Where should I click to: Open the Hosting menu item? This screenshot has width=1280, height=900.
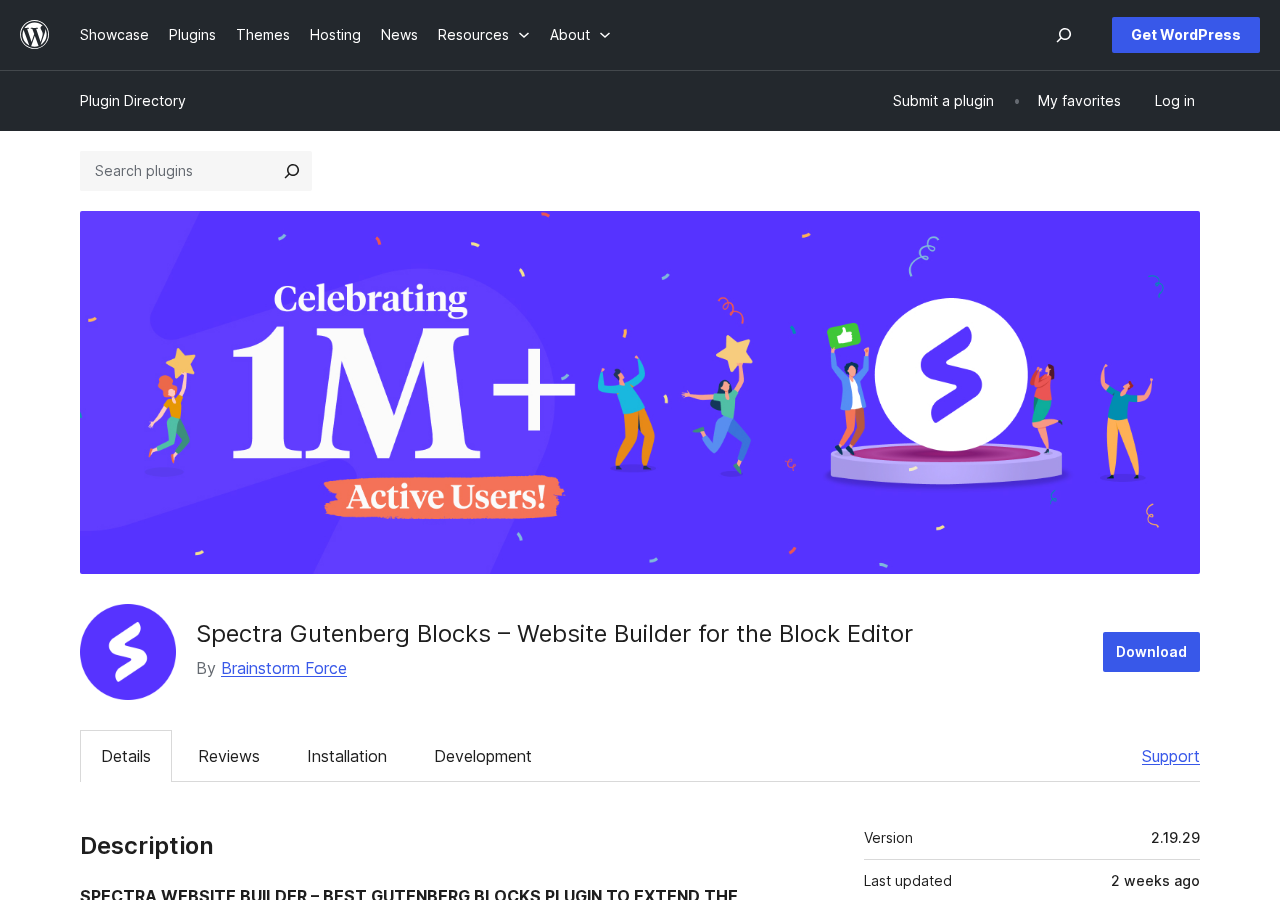(335, 35)
